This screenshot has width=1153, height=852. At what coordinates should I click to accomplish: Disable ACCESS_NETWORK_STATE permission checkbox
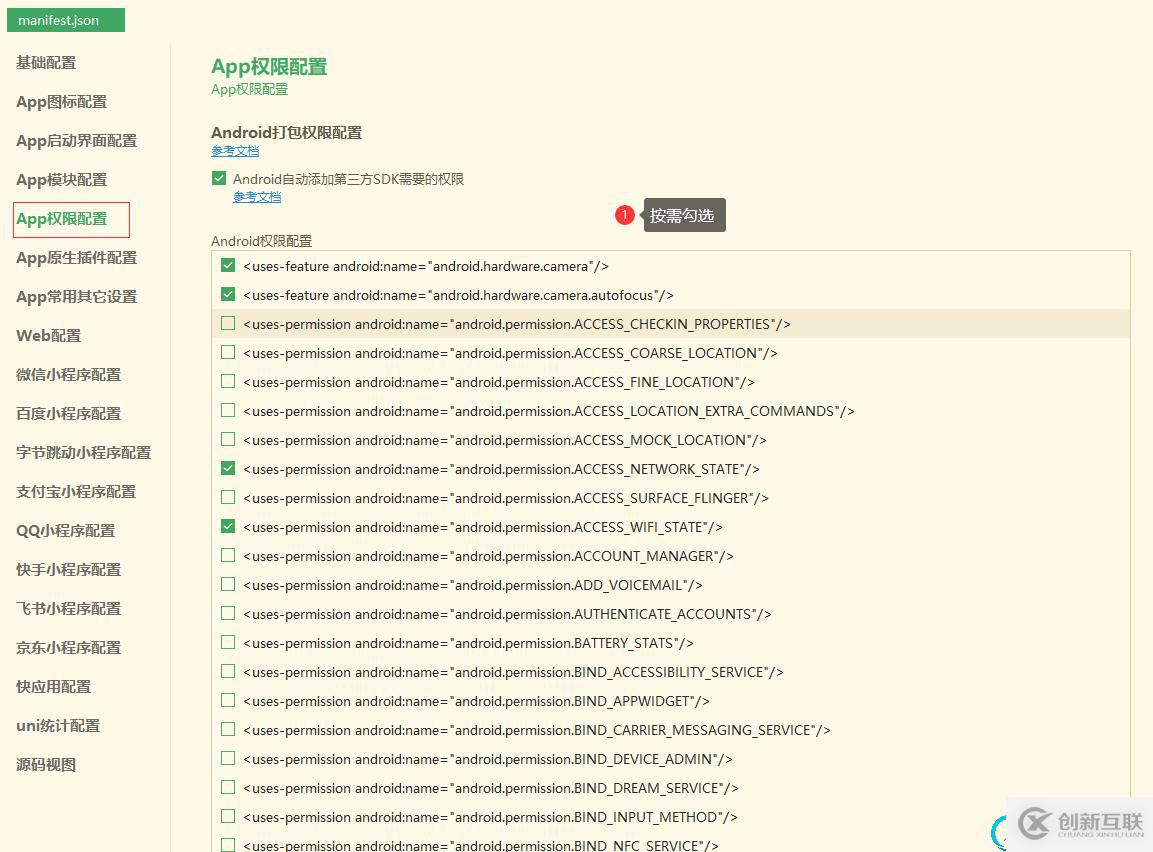pyautogui.click(x=228, y=469)
